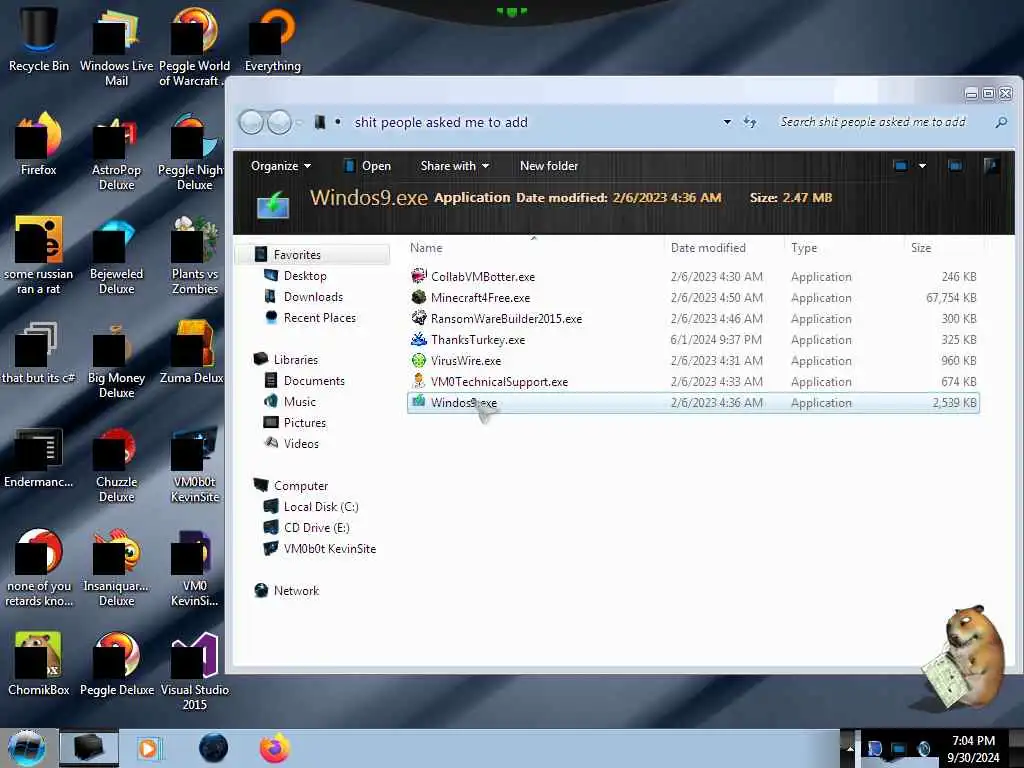Open the Organize dropdown menu
The height and width of the screenshot is (768, 1024).
click(x=281, y=166)
